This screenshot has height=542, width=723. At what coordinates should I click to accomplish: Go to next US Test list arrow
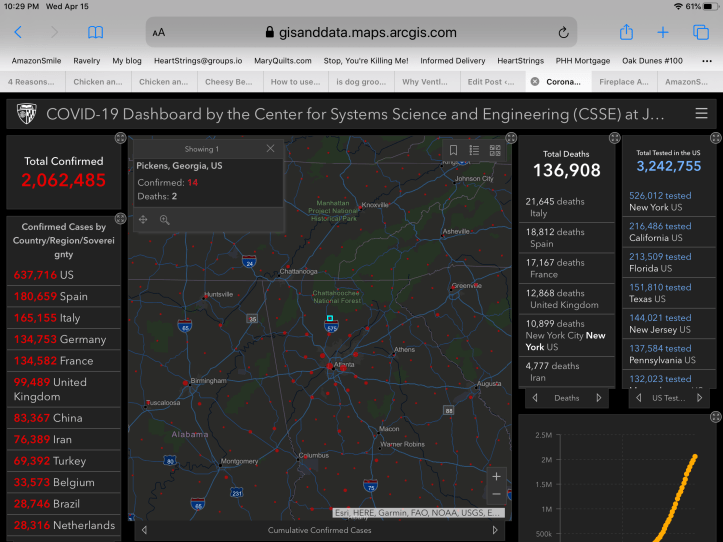click(699, 398)
